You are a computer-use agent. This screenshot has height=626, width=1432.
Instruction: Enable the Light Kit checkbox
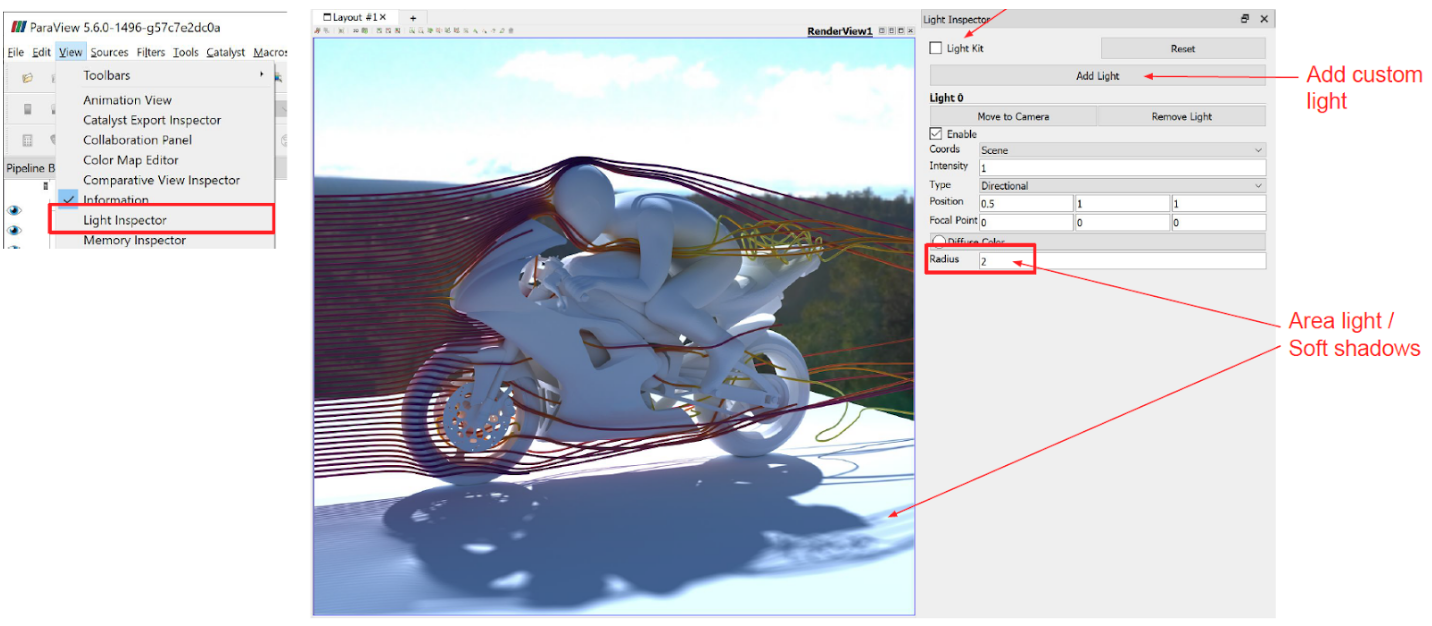tap(936, 48)
